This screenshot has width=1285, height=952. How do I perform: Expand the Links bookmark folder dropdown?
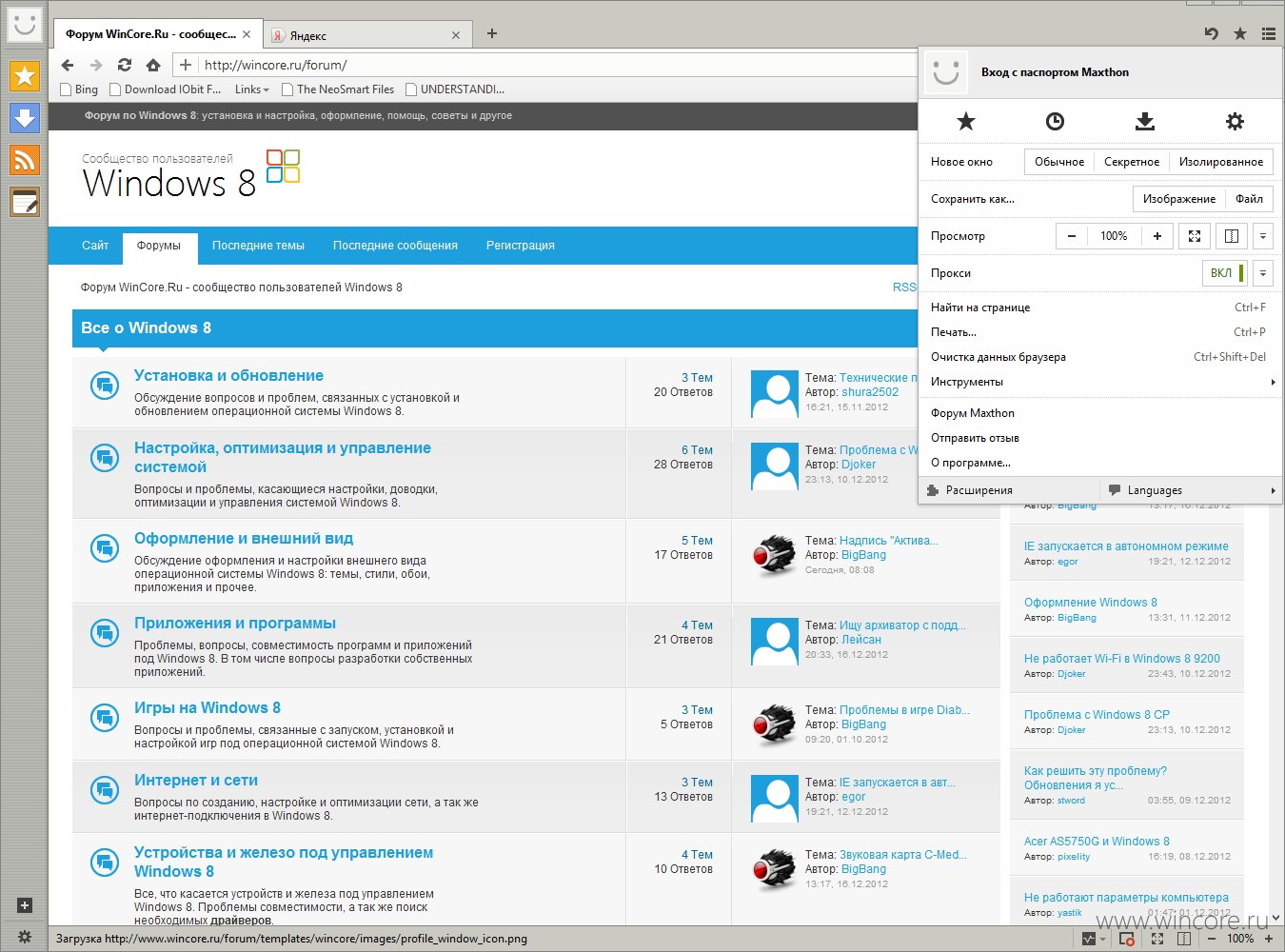pyautogui.click(x=252, y=89)
